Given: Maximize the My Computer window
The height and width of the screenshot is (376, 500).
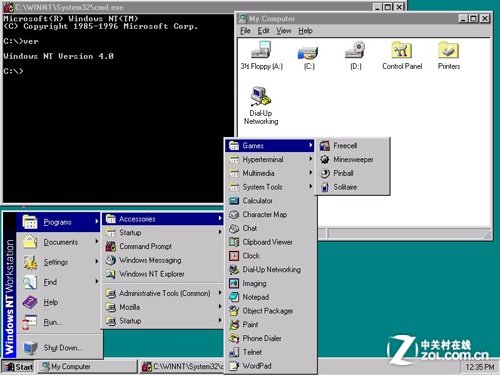Looking at the screenshot, I should [473, 18].
